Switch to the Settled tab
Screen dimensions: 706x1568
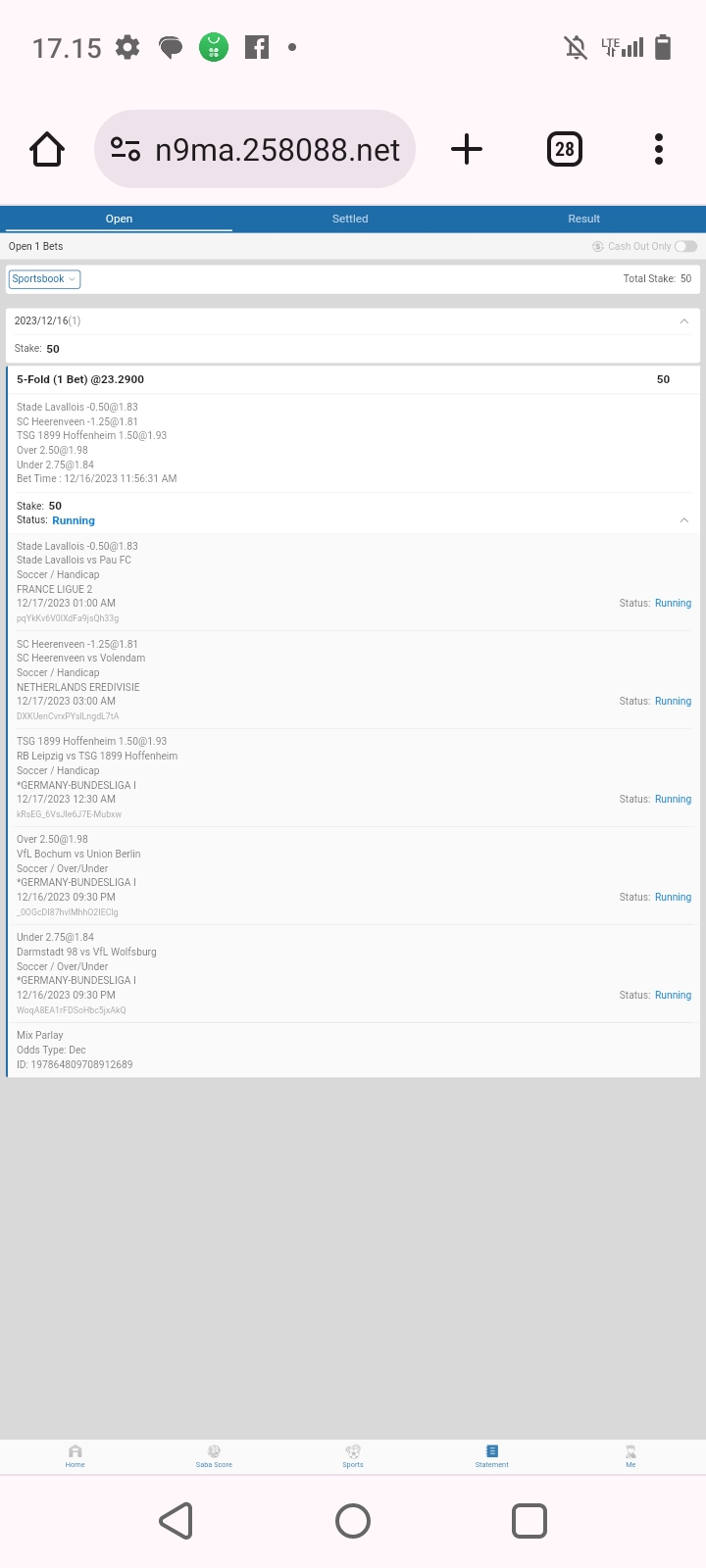(350, 219)
